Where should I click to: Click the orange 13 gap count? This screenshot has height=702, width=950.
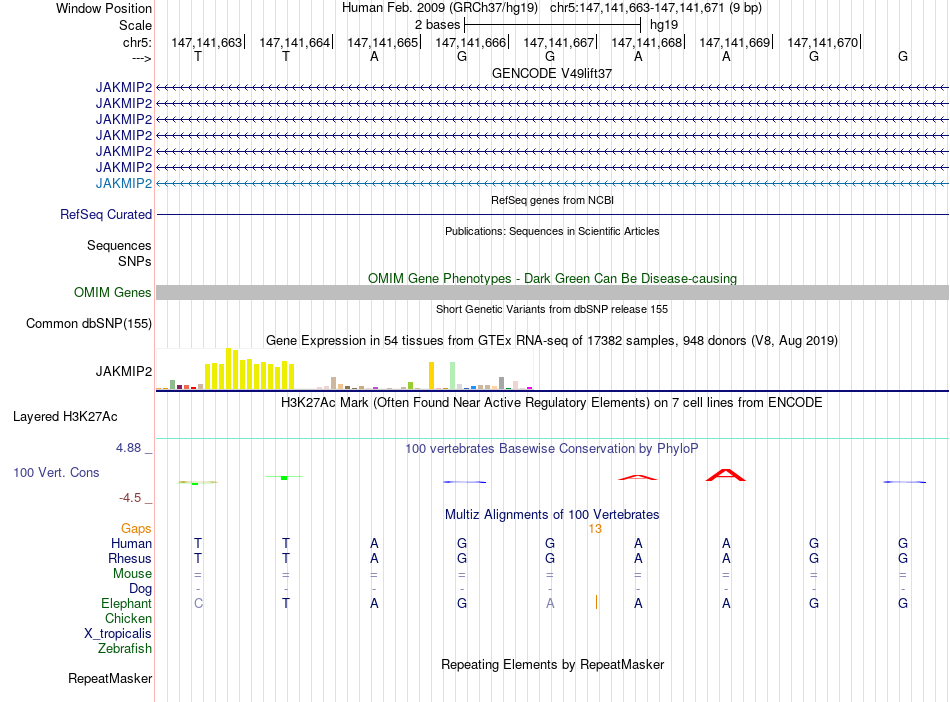(x=595, y=529)
